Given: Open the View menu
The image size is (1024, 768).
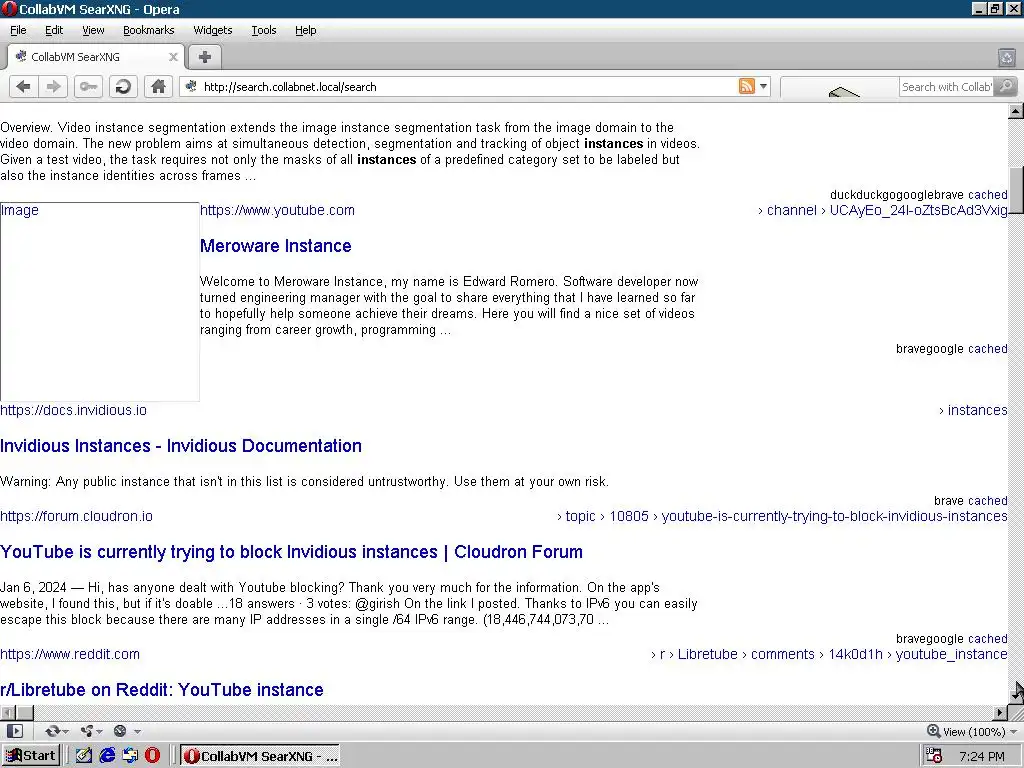Looking at the screenshot, I should (x=93, y=30).
